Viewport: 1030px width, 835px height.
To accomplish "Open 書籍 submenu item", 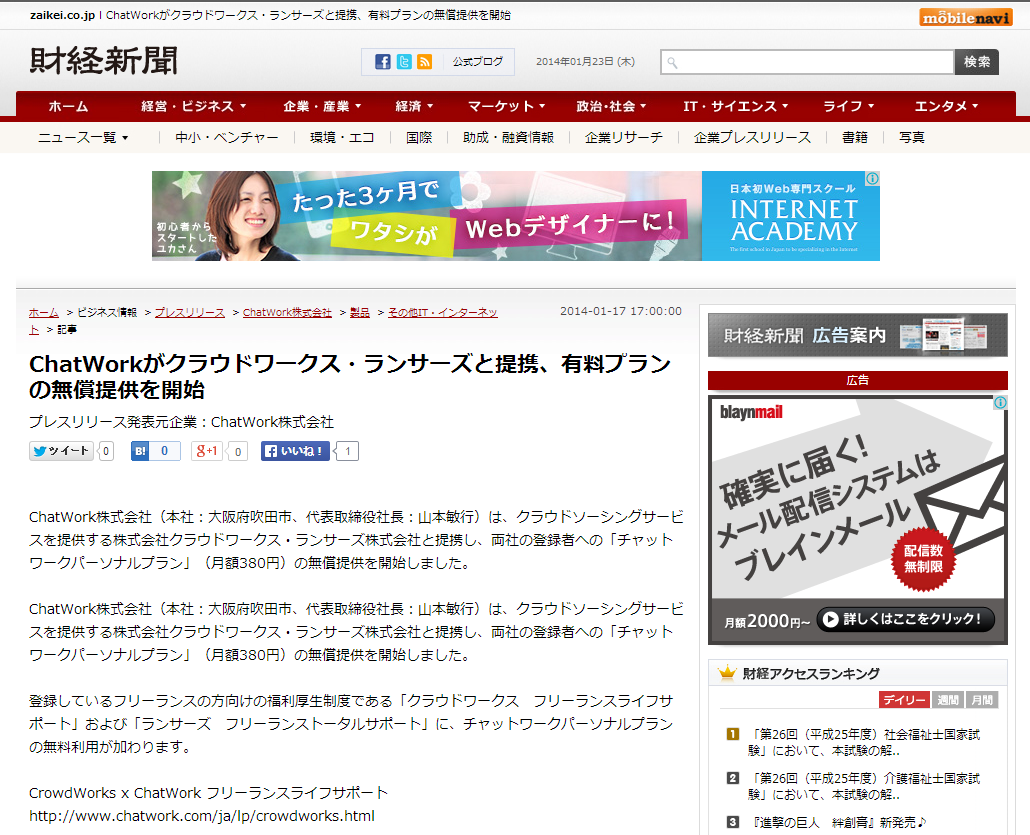I will tap(855, 137).
